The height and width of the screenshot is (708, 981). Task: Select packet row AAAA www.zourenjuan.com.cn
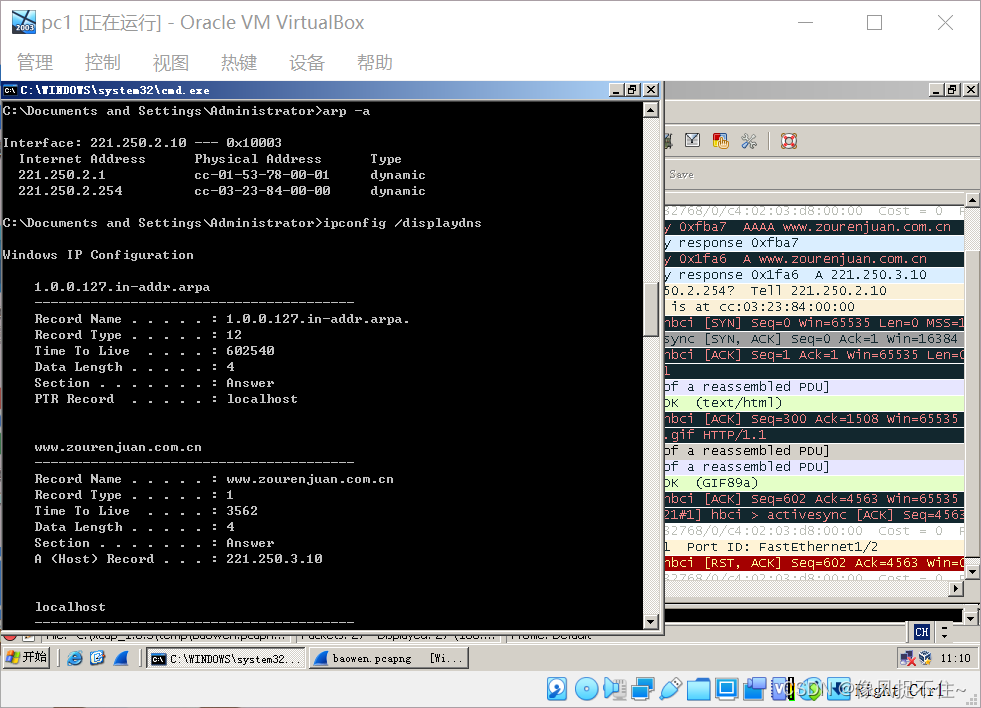click(814, 227)
